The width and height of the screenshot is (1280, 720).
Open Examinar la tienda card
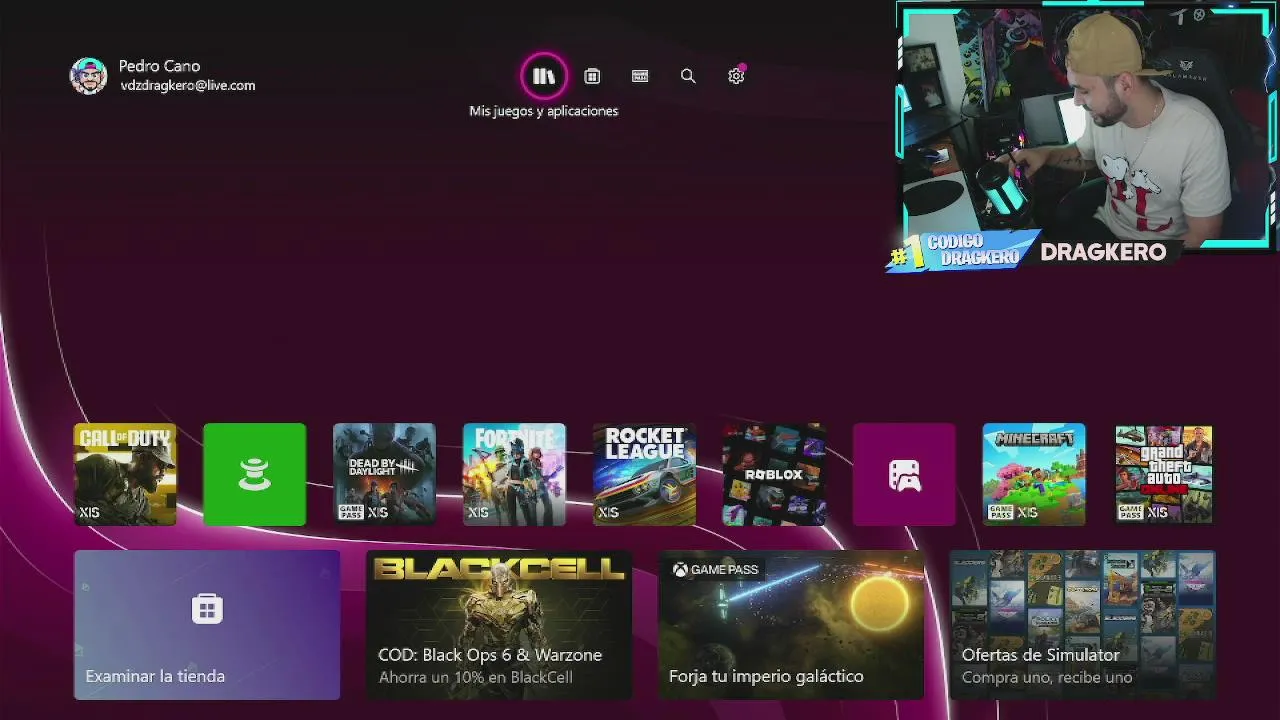coord(207,625)
